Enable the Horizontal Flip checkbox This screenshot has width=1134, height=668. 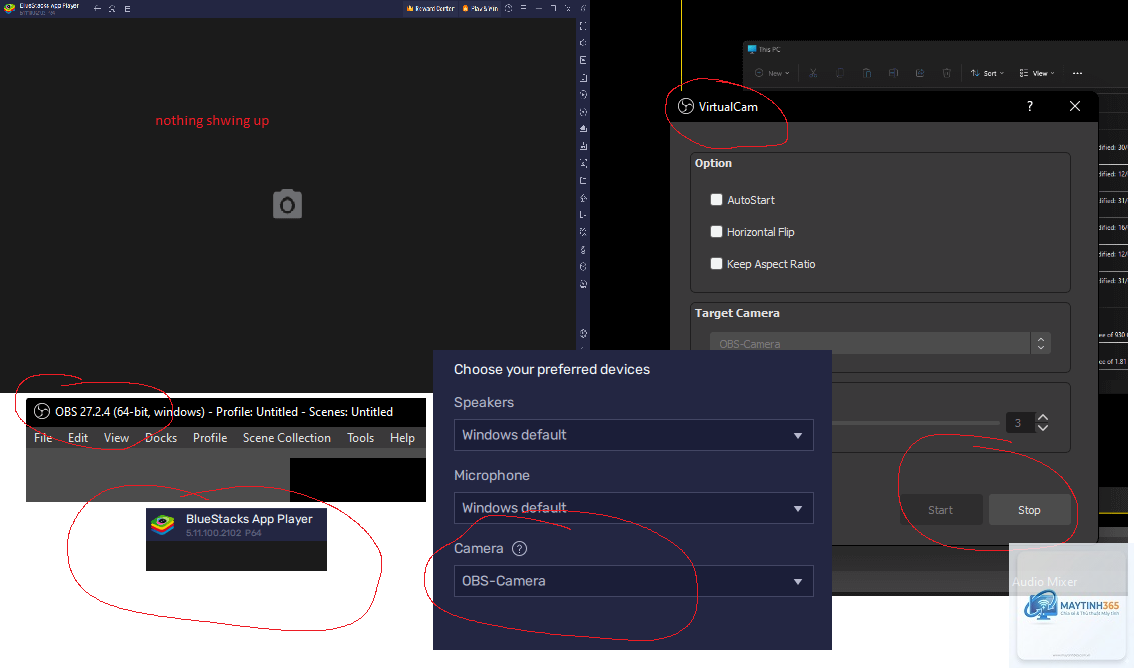coord(716,231)
